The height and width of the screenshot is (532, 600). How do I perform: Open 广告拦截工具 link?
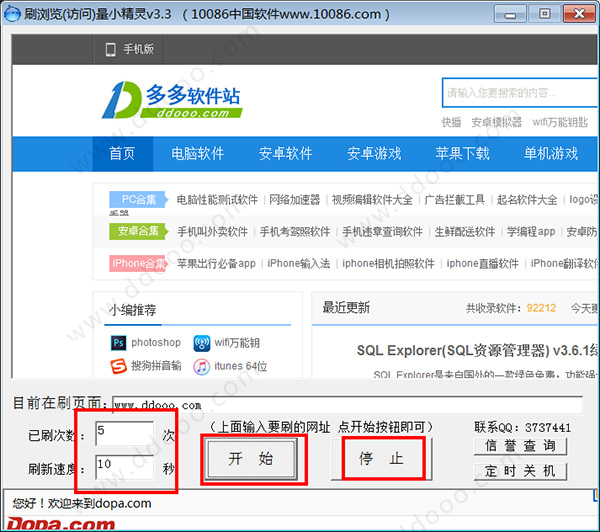454,200
